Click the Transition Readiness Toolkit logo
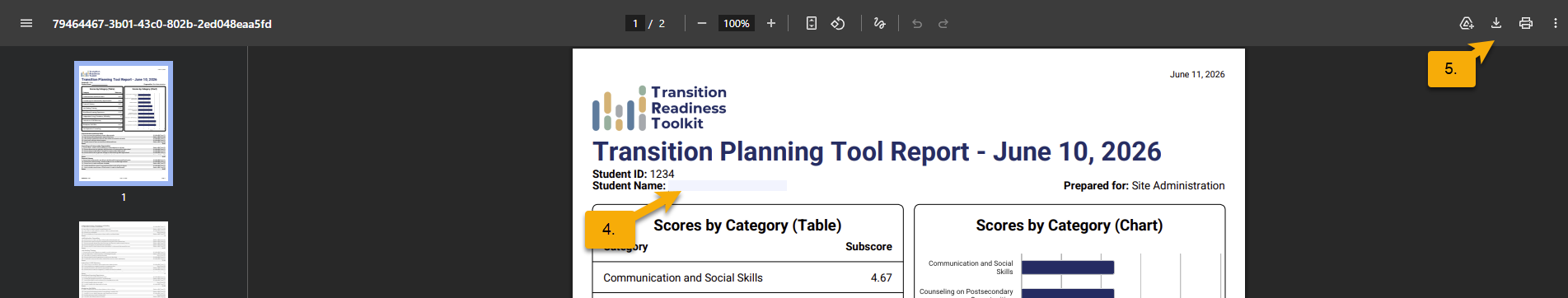 [659, 108]
